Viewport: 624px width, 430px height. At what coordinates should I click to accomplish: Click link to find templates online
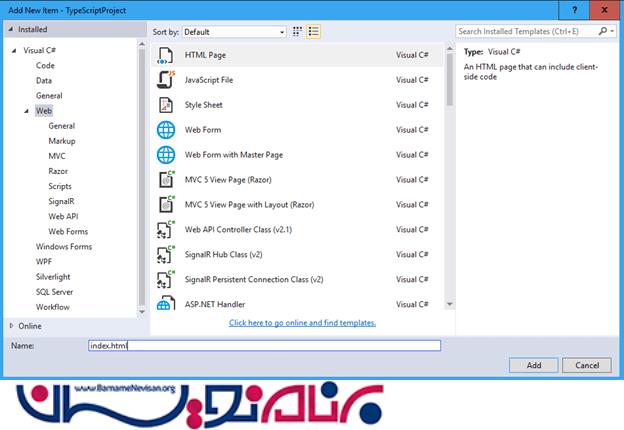(302, 323)
